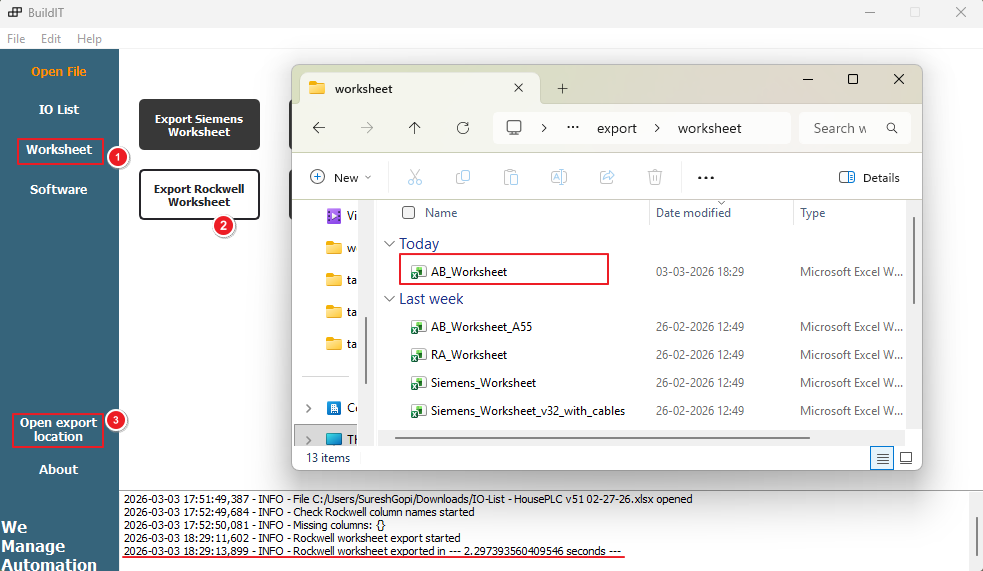Viewport: 983px width, 571px height.
Task: Expand the breadcrumb chevron after export
Action: tap(656, 128)
